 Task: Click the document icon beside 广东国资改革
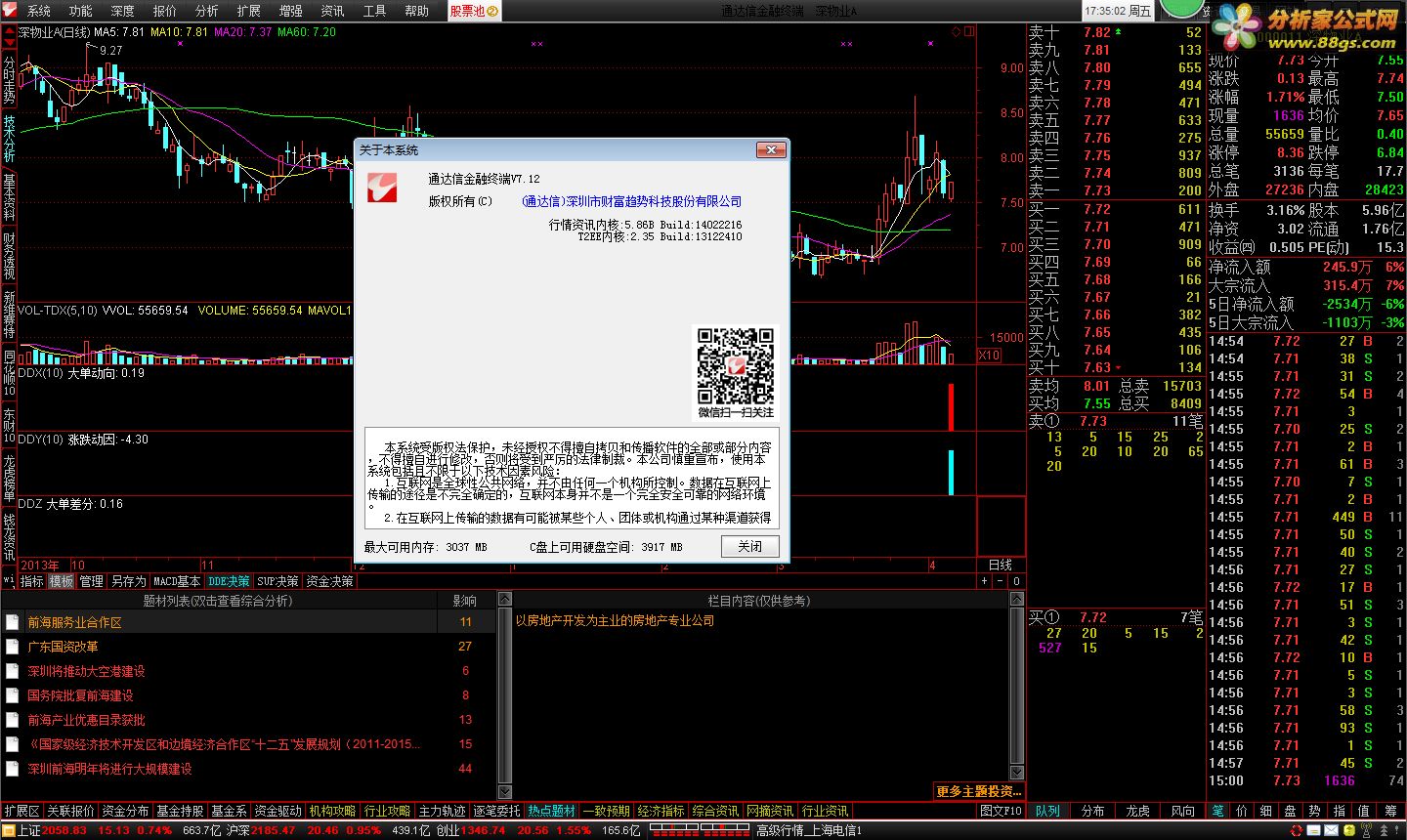(12, 647)
